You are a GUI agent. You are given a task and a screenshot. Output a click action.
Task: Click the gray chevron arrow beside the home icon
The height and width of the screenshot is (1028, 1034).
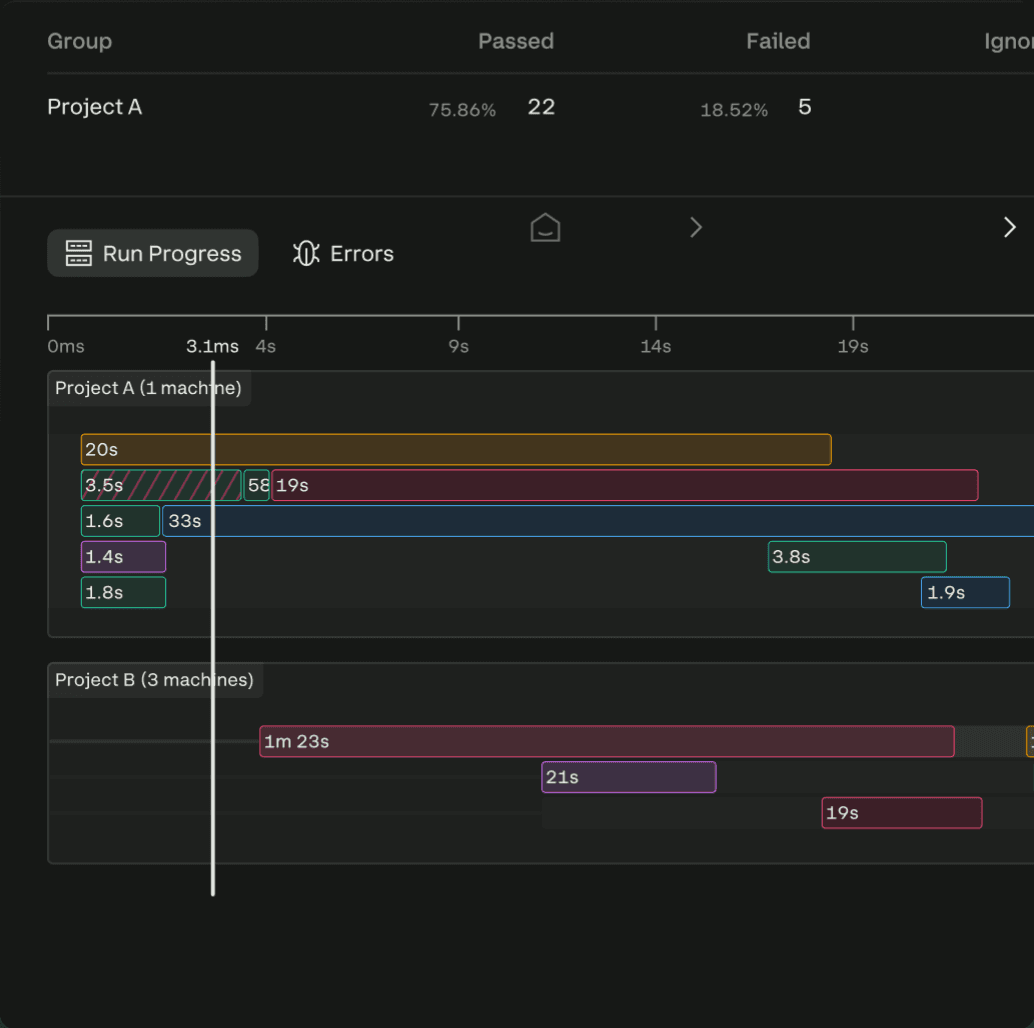(x=696, y=227)
